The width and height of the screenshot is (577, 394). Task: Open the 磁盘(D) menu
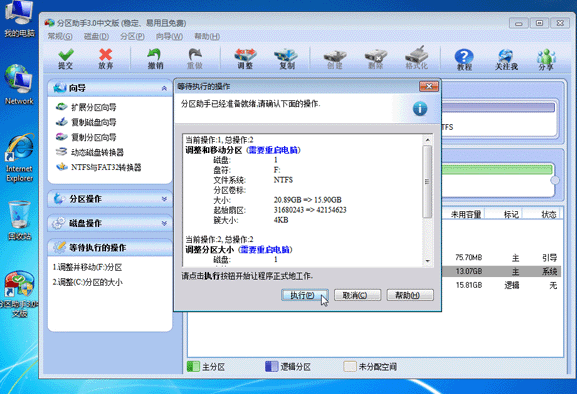(x=96, y=36)
